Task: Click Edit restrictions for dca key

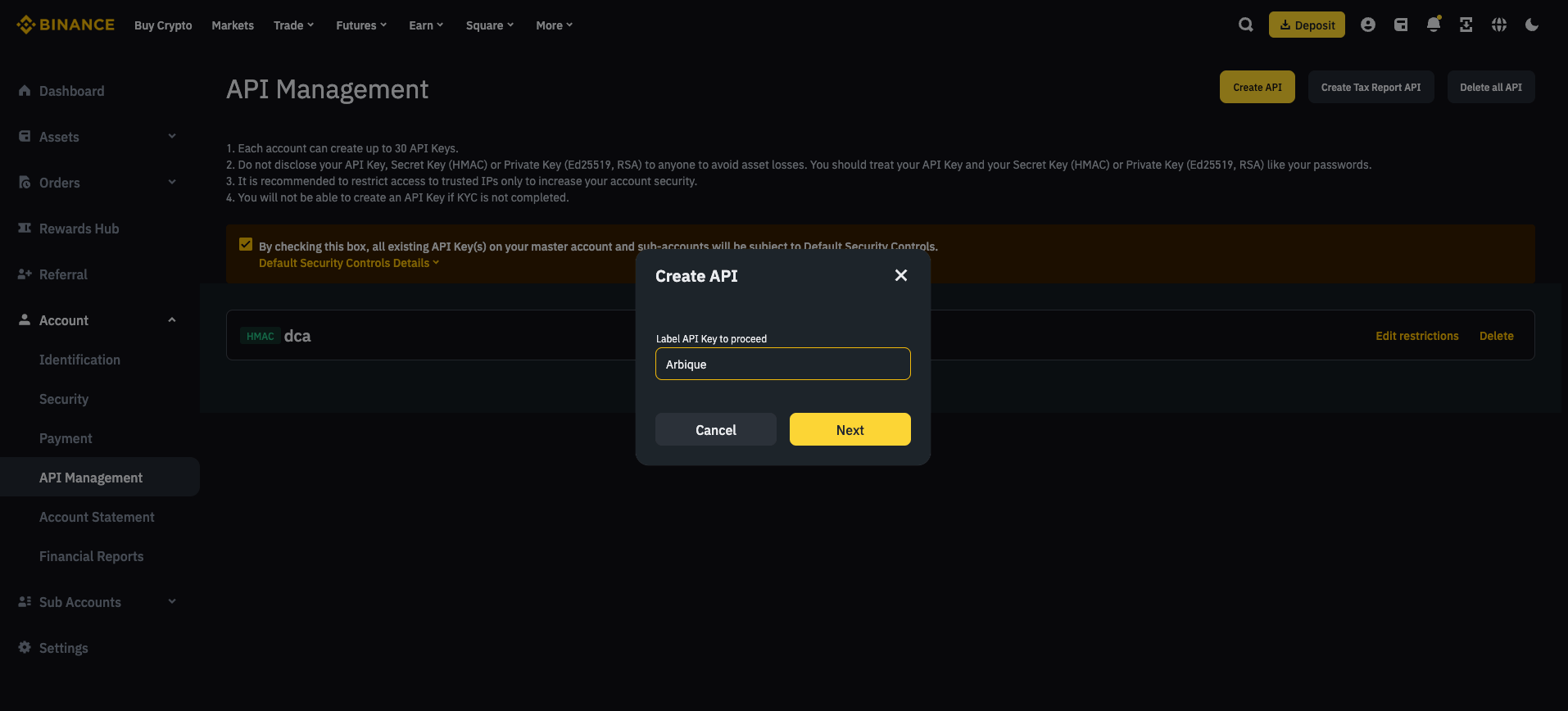Action: 1417,336
